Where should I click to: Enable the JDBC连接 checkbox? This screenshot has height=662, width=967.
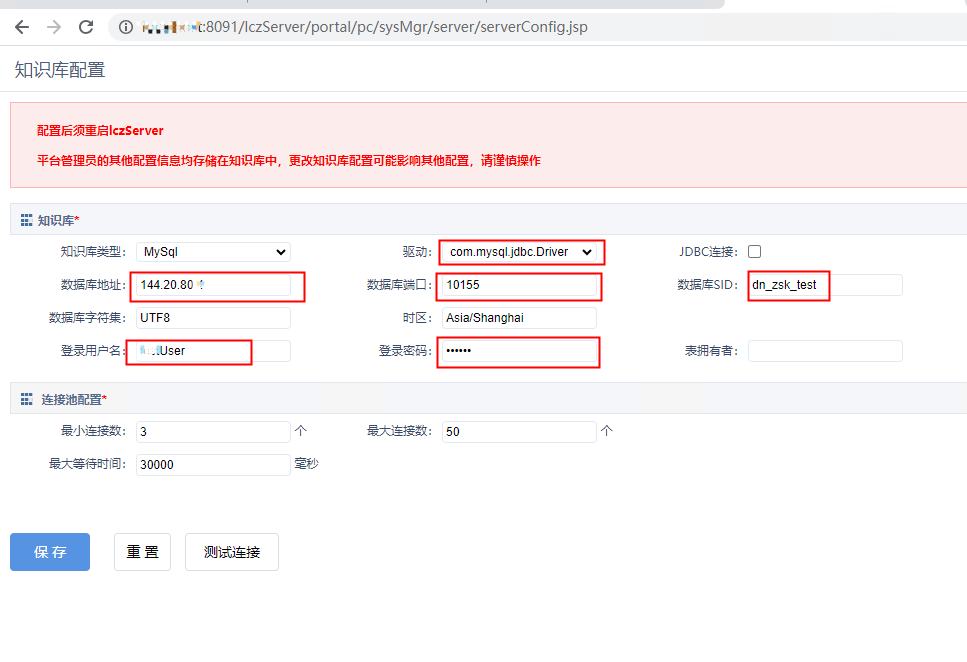(x=754, y=252)
